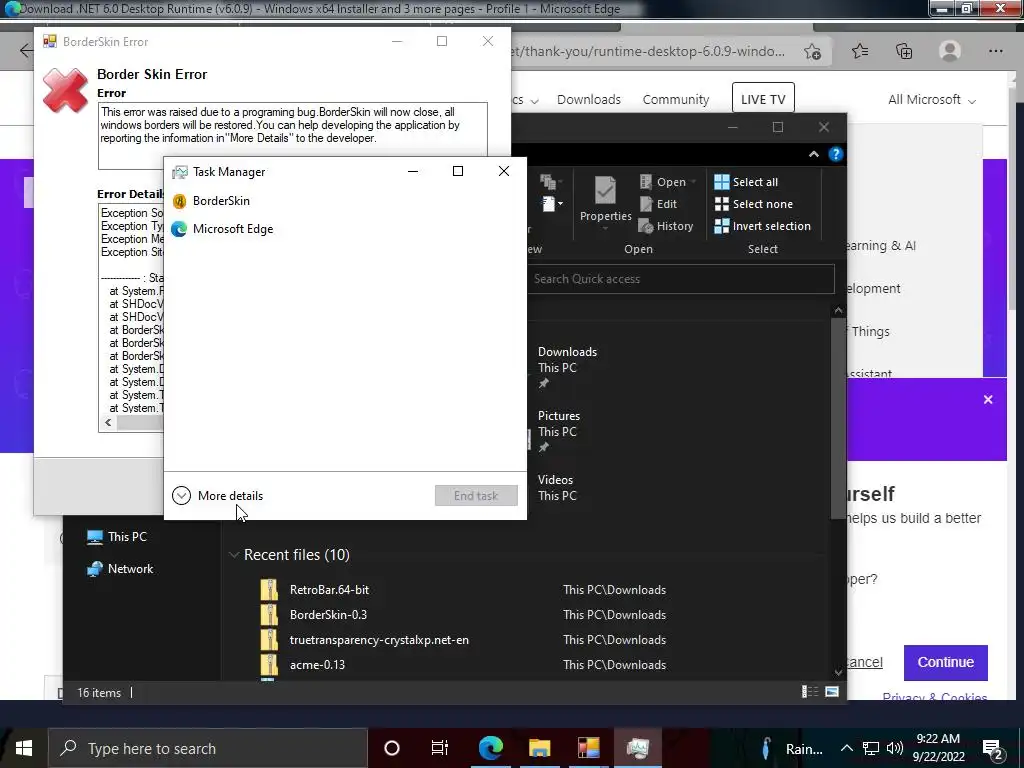Image resolution: width=1024 pixels, height=768 pixels.
Task: Collapse Recent files group
Action: (234, 554)
